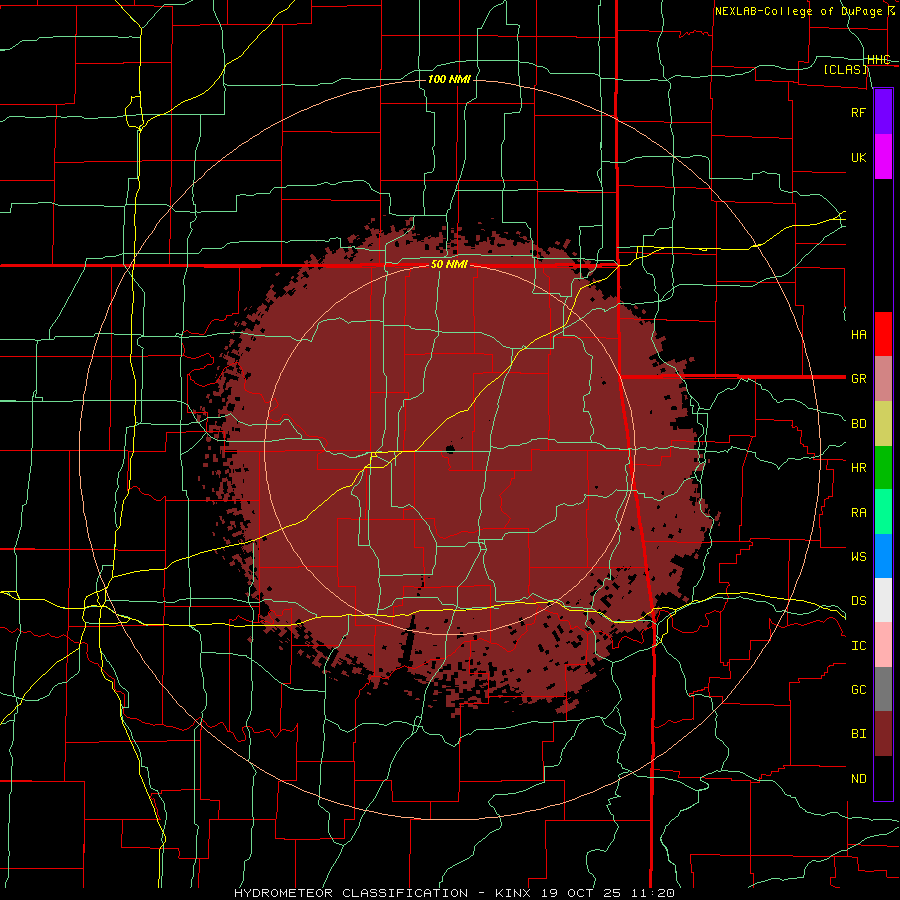
Task: Click the 'HA' legend label
Action: [859, 334]
